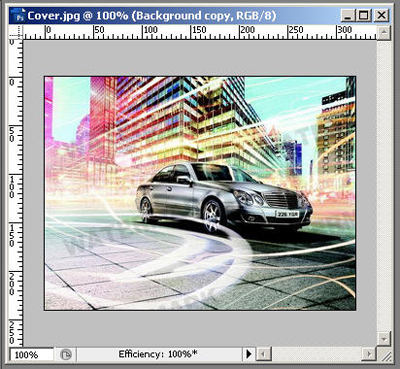Viewport: 400px width, 369px height.
Task: Click the ruler origin corner box
Action: (16, 32)
